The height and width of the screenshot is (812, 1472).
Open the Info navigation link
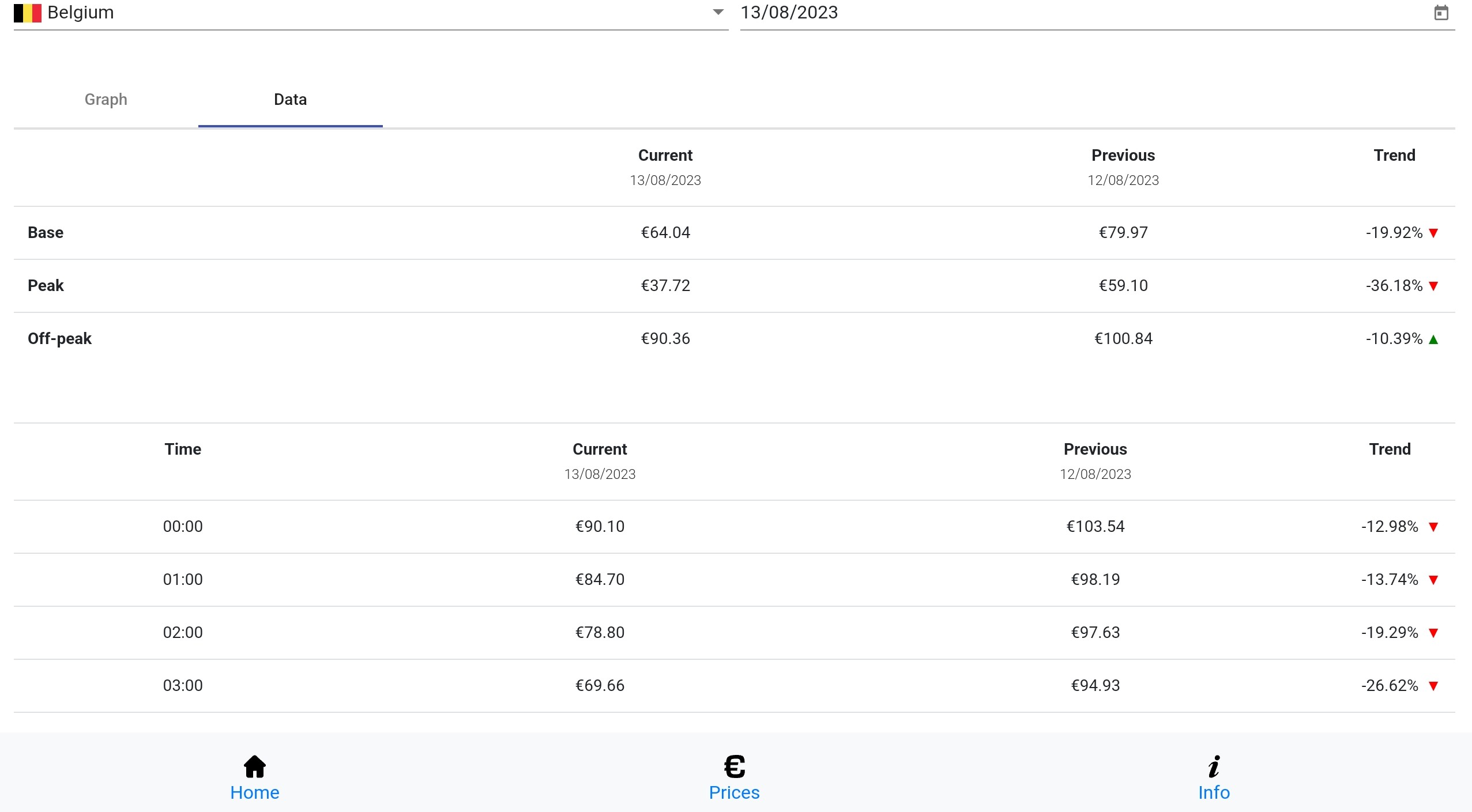[x=1214, y=792]
